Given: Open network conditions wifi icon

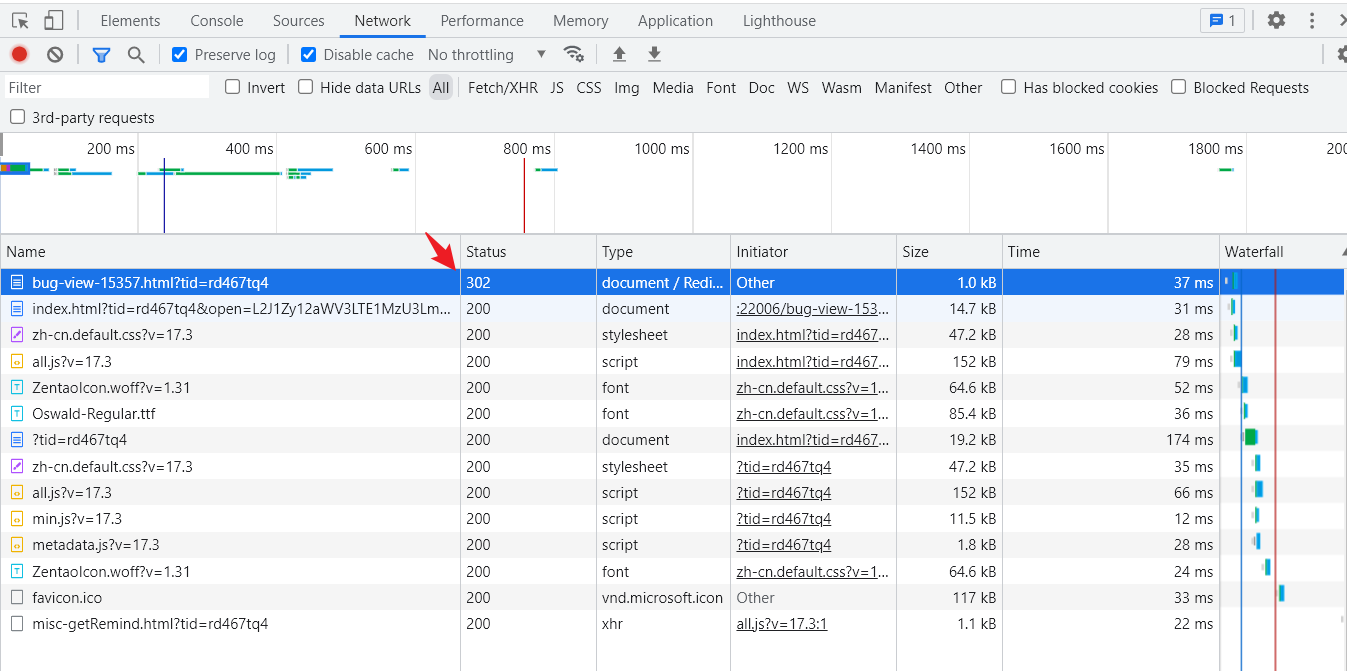Looking at the screenshot, I should tap(573, 54).
